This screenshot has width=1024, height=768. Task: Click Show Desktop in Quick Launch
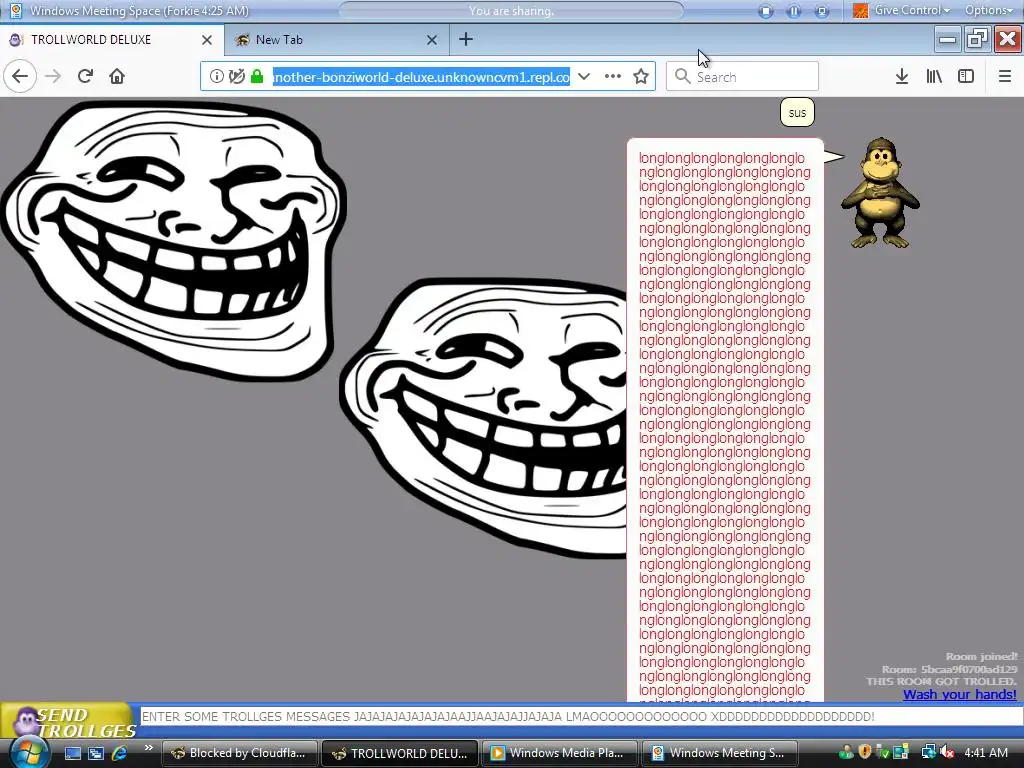coord(72,753)
